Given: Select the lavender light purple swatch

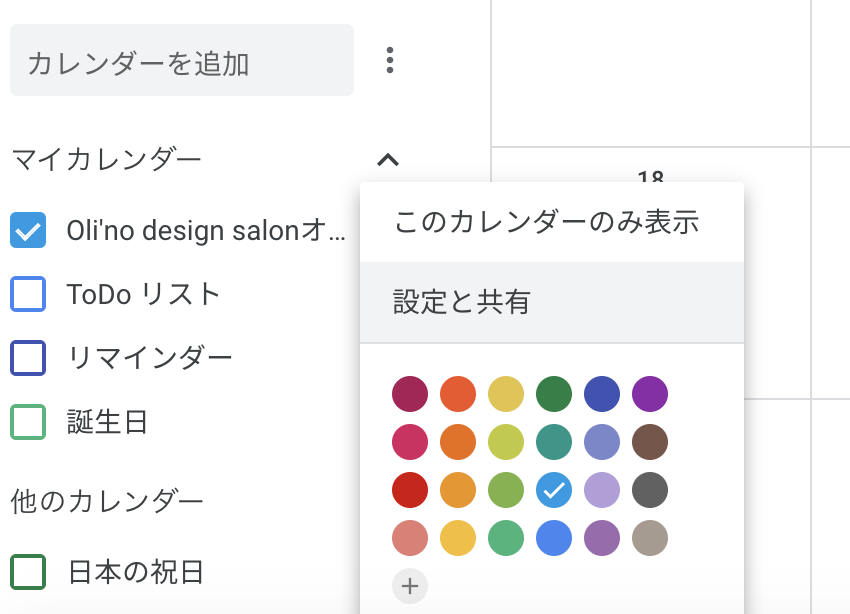Looking at the screenshot, I should coord(602,490).
